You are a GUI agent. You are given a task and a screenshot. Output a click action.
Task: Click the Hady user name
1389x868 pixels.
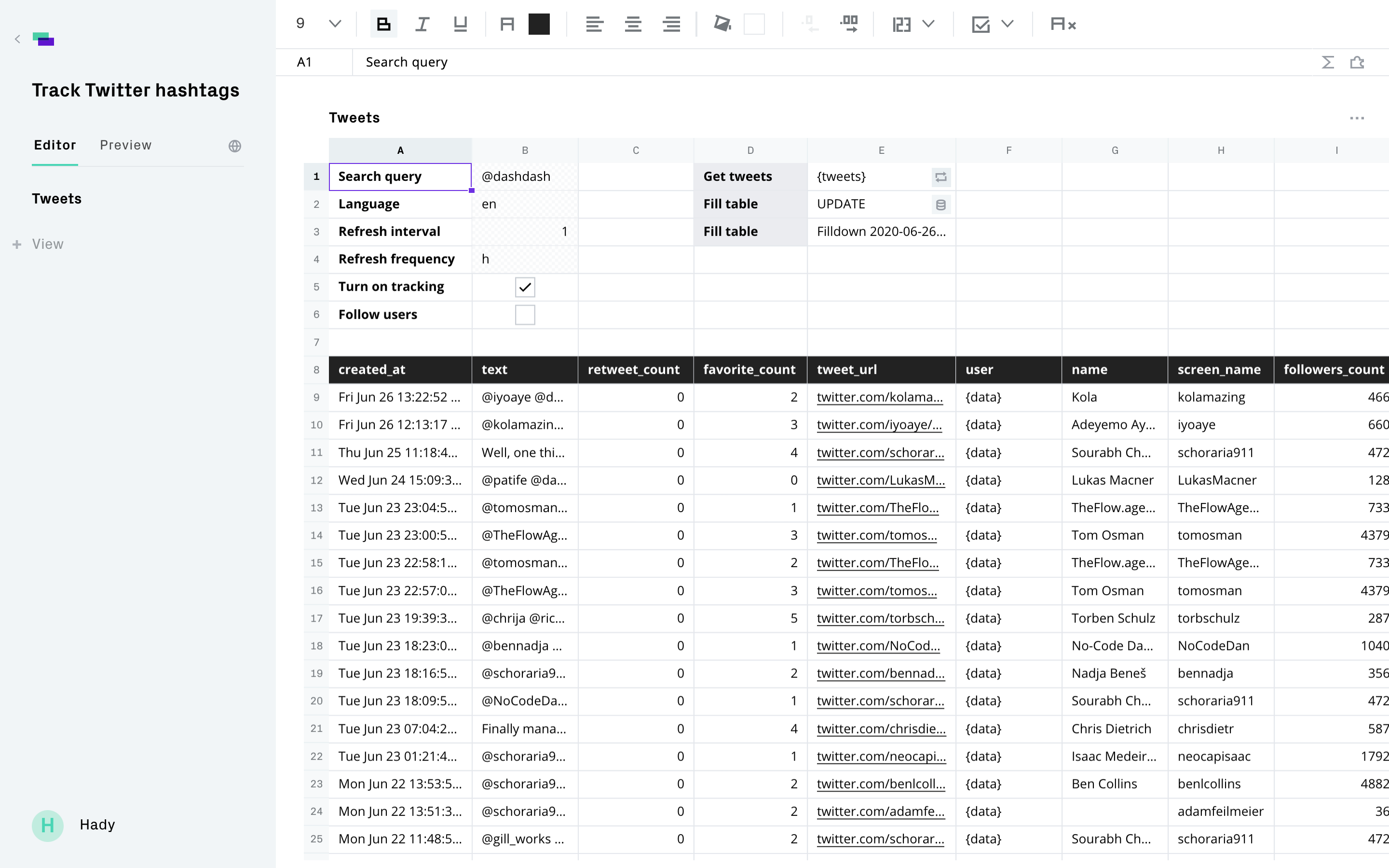(97, 825)
